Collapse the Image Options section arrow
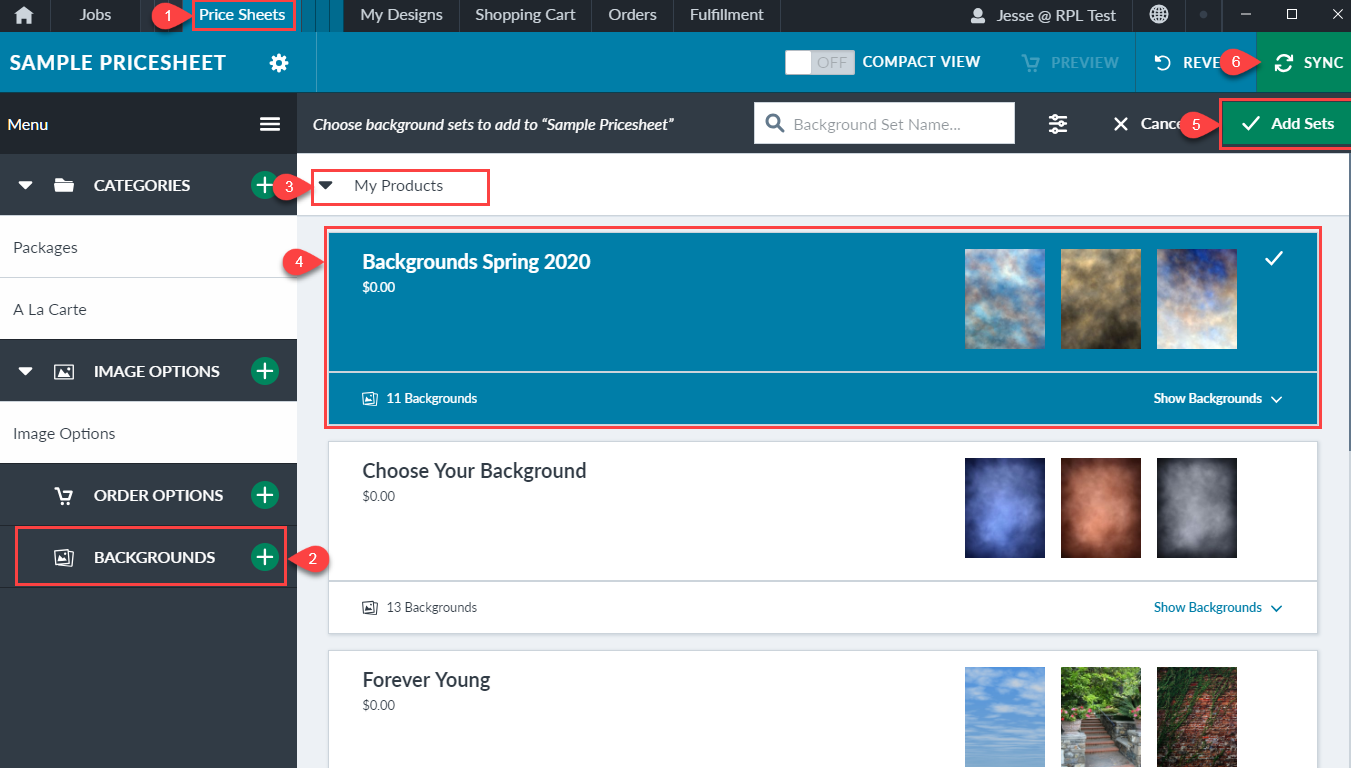 (x=26, y=371)
